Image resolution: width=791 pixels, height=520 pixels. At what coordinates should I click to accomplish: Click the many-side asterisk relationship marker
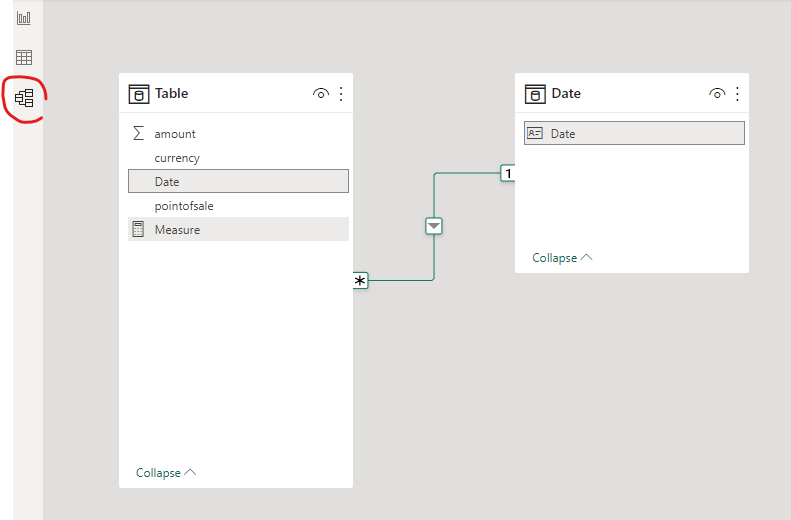360,280
